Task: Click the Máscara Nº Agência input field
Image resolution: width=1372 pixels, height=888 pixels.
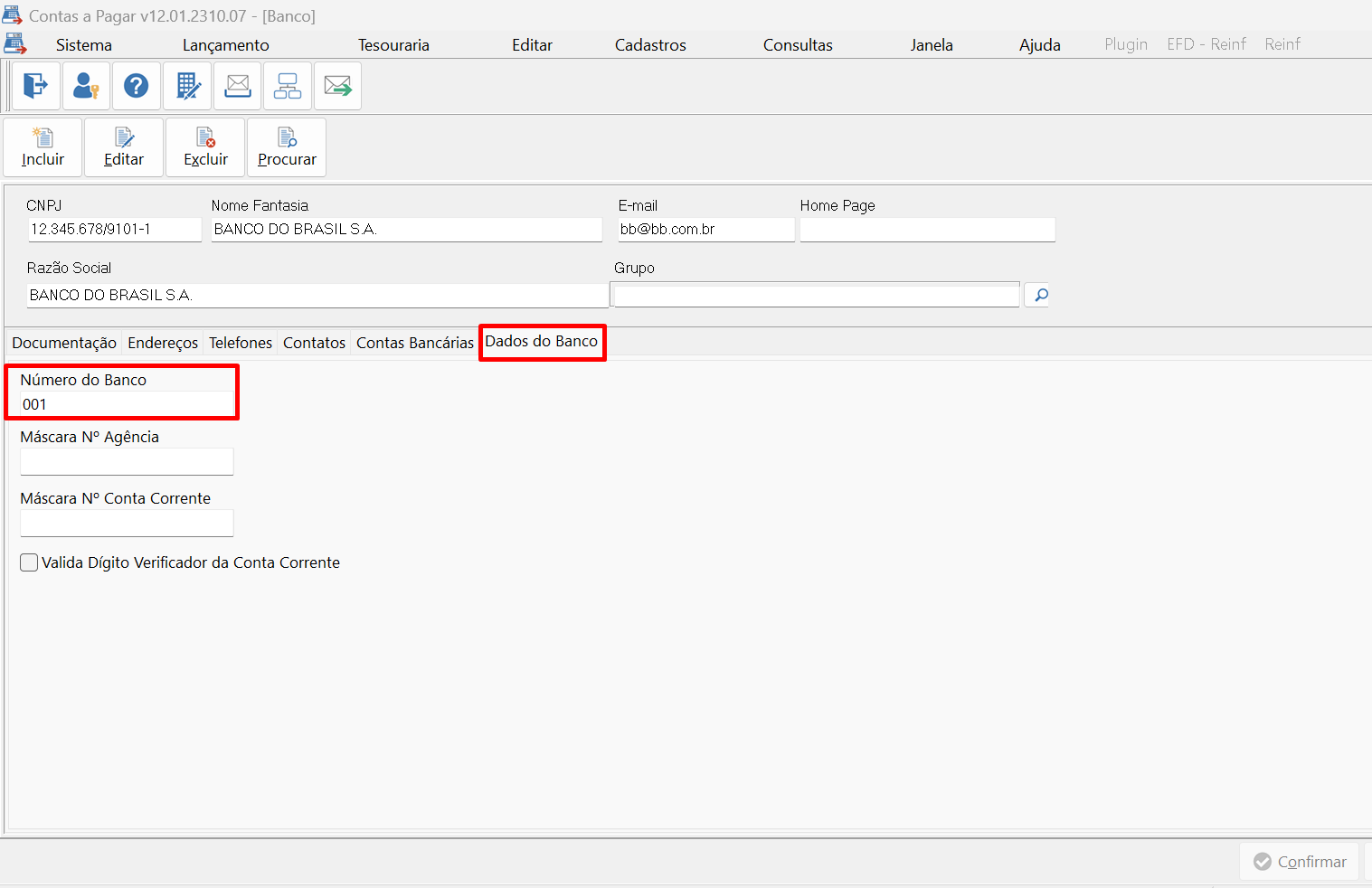Action: pyautogui.click(x=127, y=462)
